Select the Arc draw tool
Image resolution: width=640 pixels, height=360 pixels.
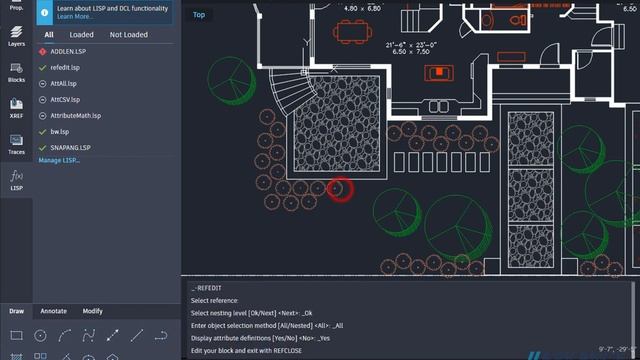[64, 336]
